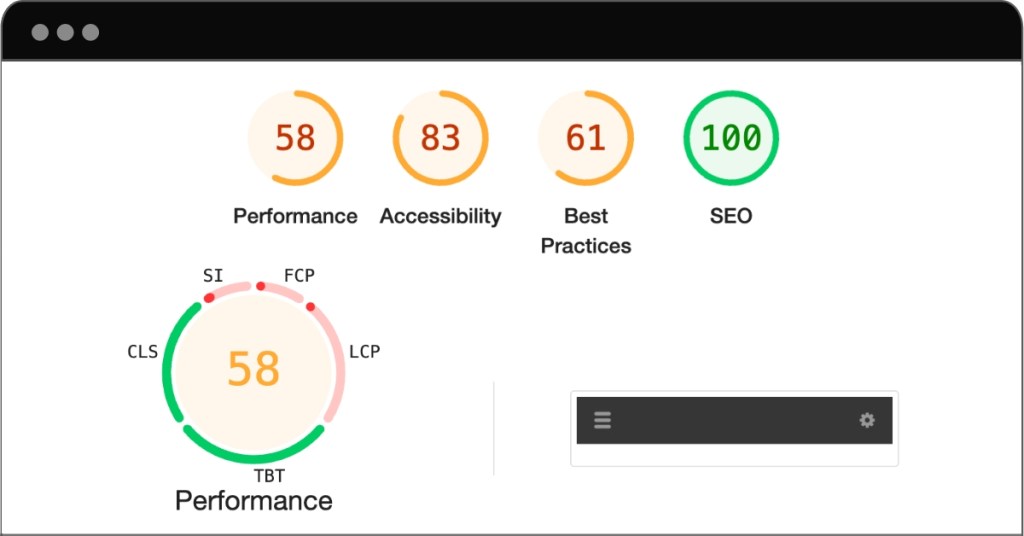Select the Best Practices score gauge showing 61
Viewport: 1024px width, 536px height.
586,138
